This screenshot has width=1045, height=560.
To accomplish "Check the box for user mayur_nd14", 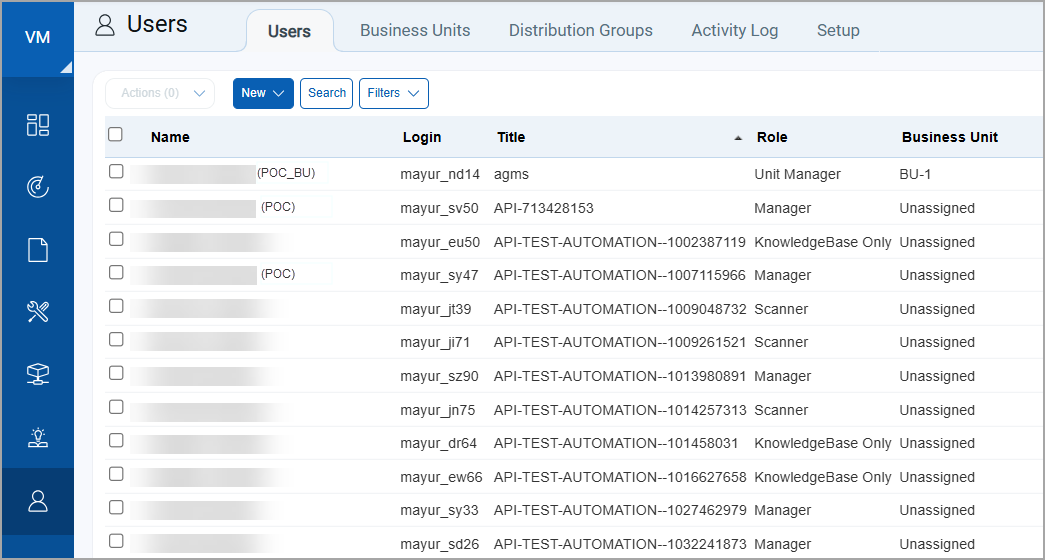I will (x=116, y=172).
